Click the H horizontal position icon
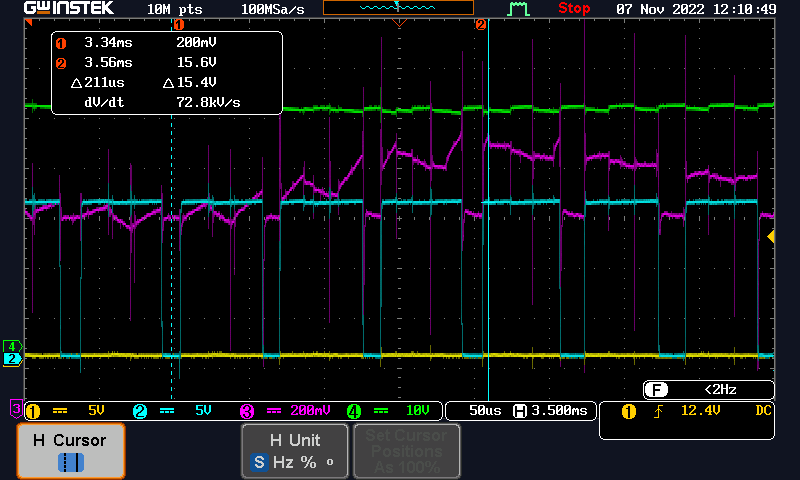This screenshot has height=480, width=800. tap(520, 411)
